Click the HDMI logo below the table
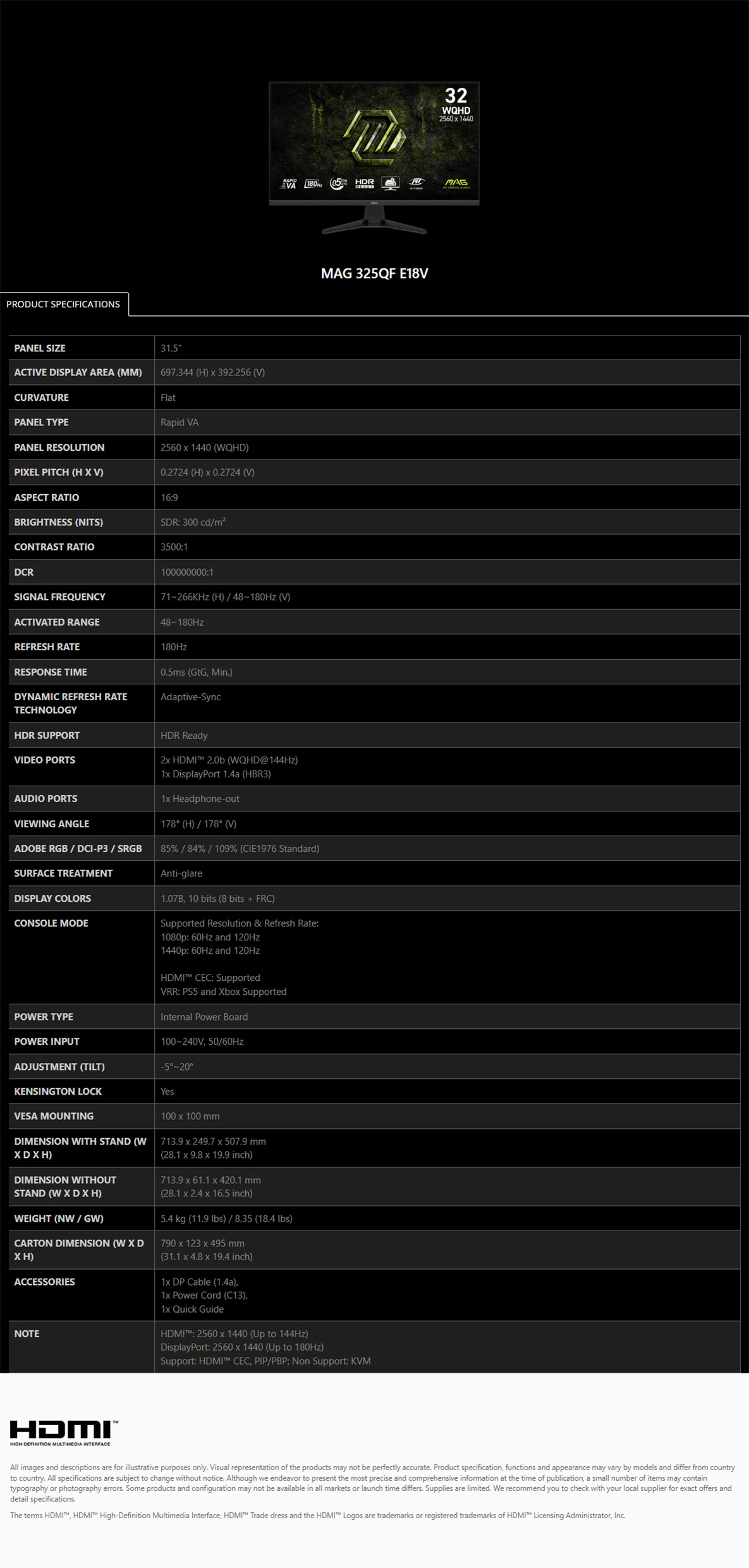 pyautogui.click(x=64, y=1433)
